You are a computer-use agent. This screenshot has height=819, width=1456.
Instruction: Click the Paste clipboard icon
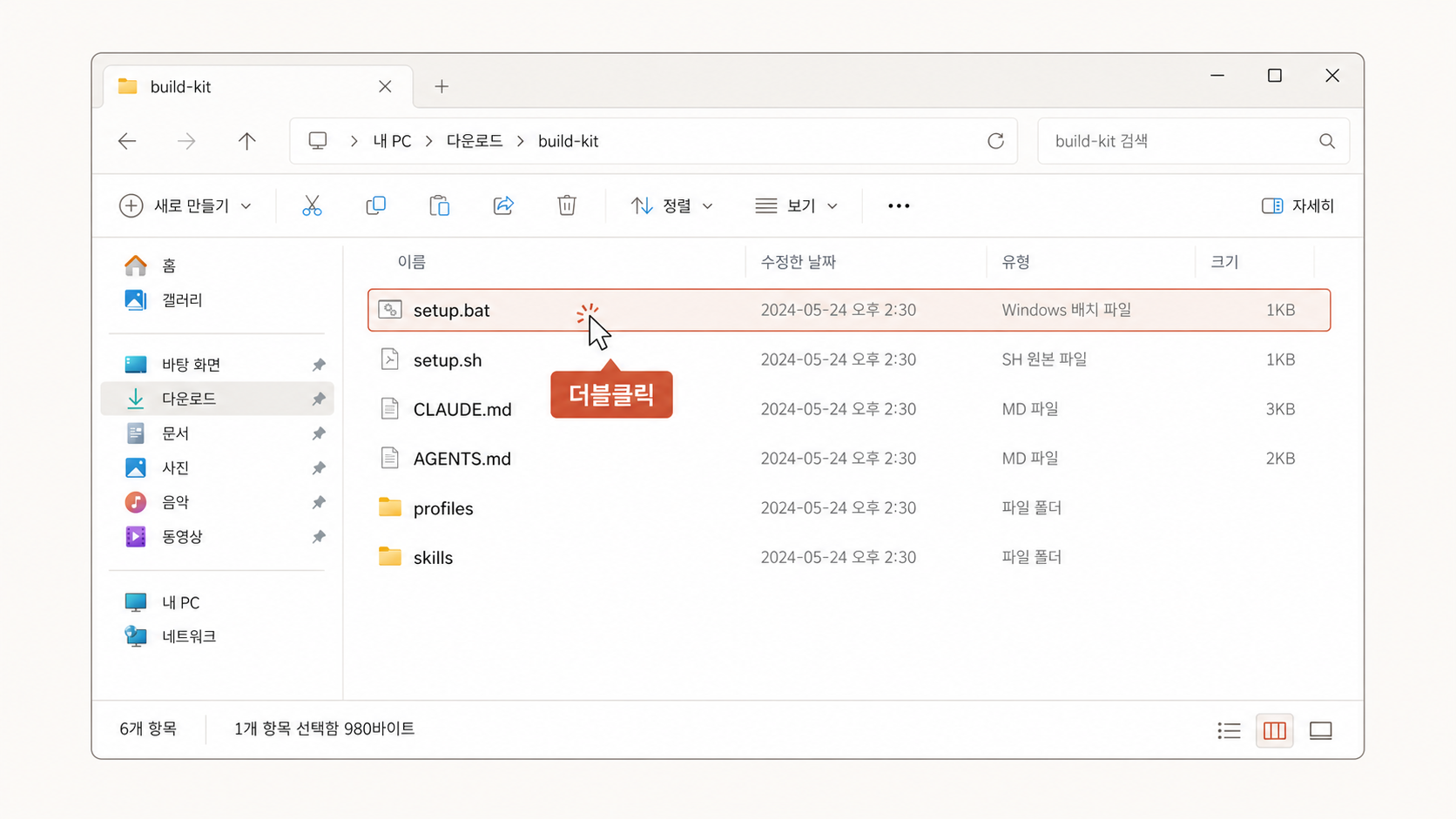[439, 205]
